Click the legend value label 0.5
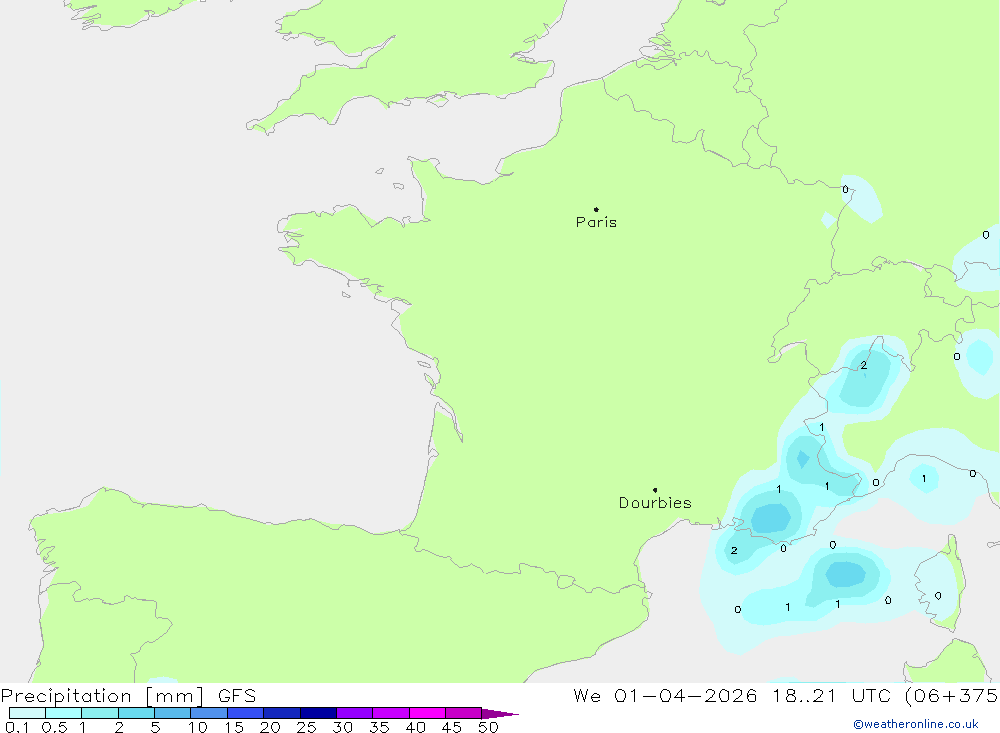The width and height of the screenshot is (1000, 733). tap(54, 727)
